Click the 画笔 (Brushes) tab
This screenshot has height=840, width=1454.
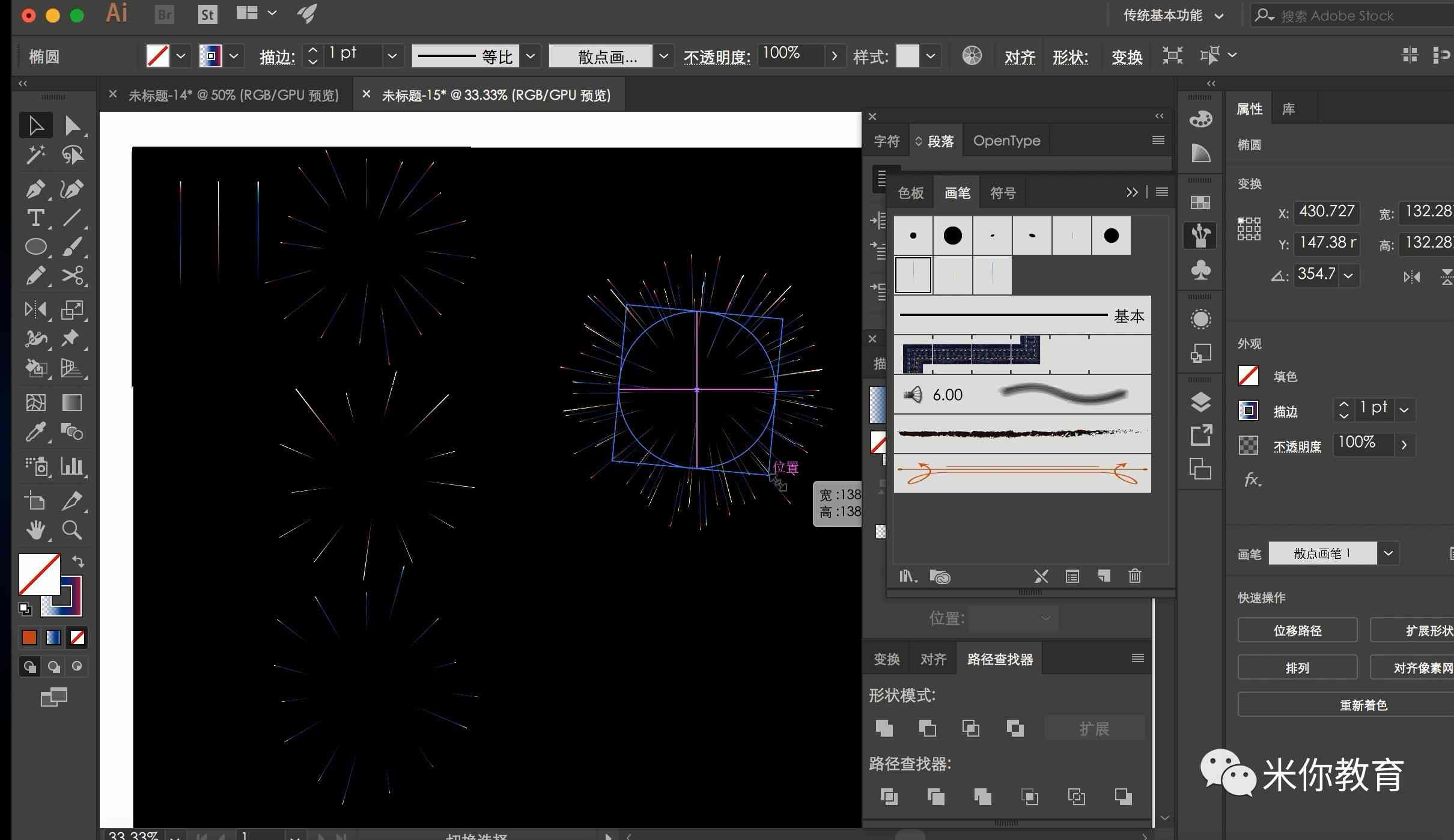tap(956, 192)
